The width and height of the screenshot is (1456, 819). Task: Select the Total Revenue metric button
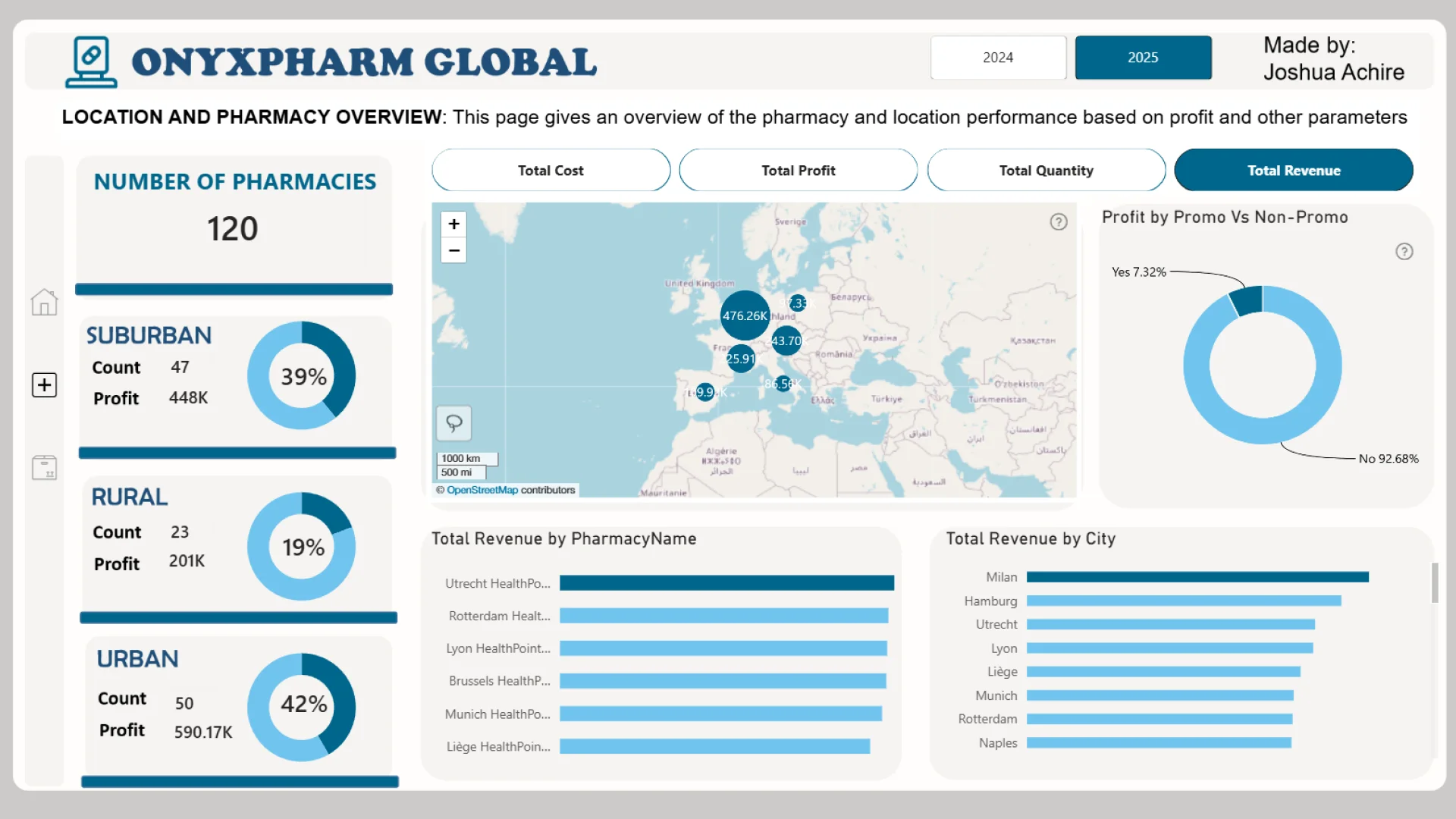click(1293, 171)
